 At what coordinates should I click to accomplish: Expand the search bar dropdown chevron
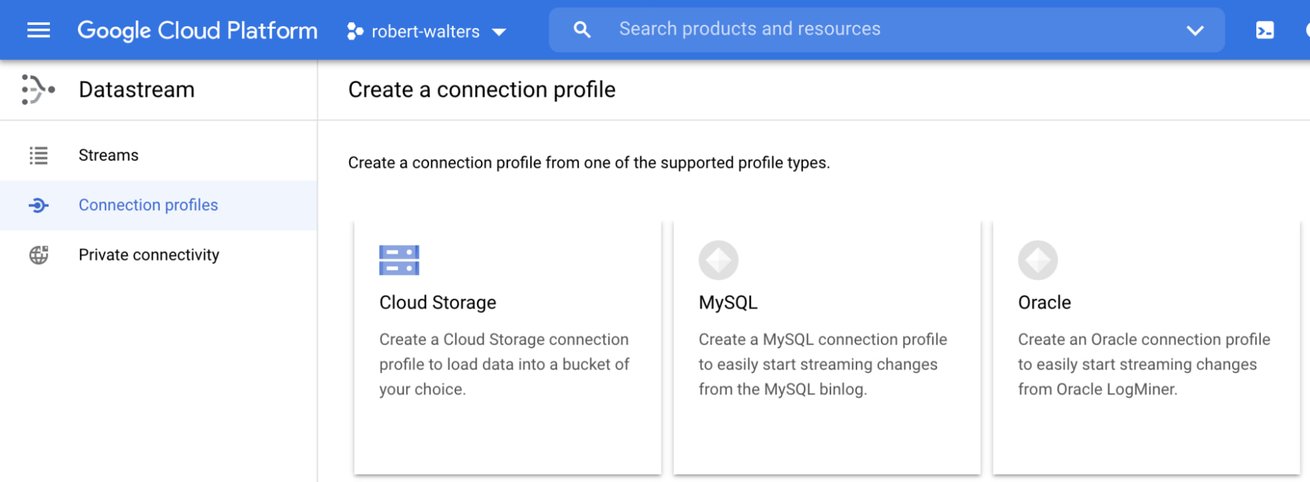point(1195,30)
